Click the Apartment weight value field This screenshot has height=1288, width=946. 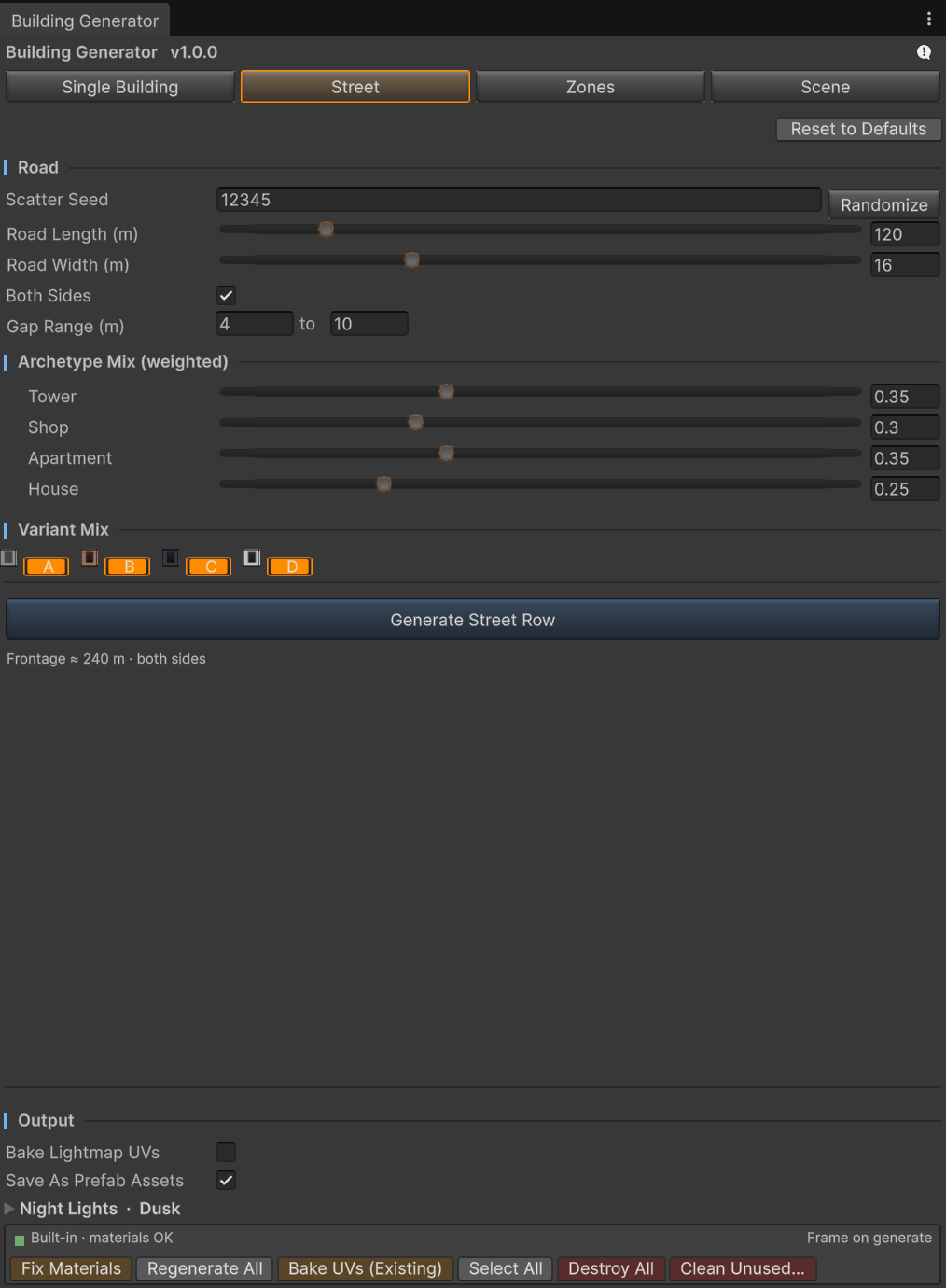click(905, 458)
